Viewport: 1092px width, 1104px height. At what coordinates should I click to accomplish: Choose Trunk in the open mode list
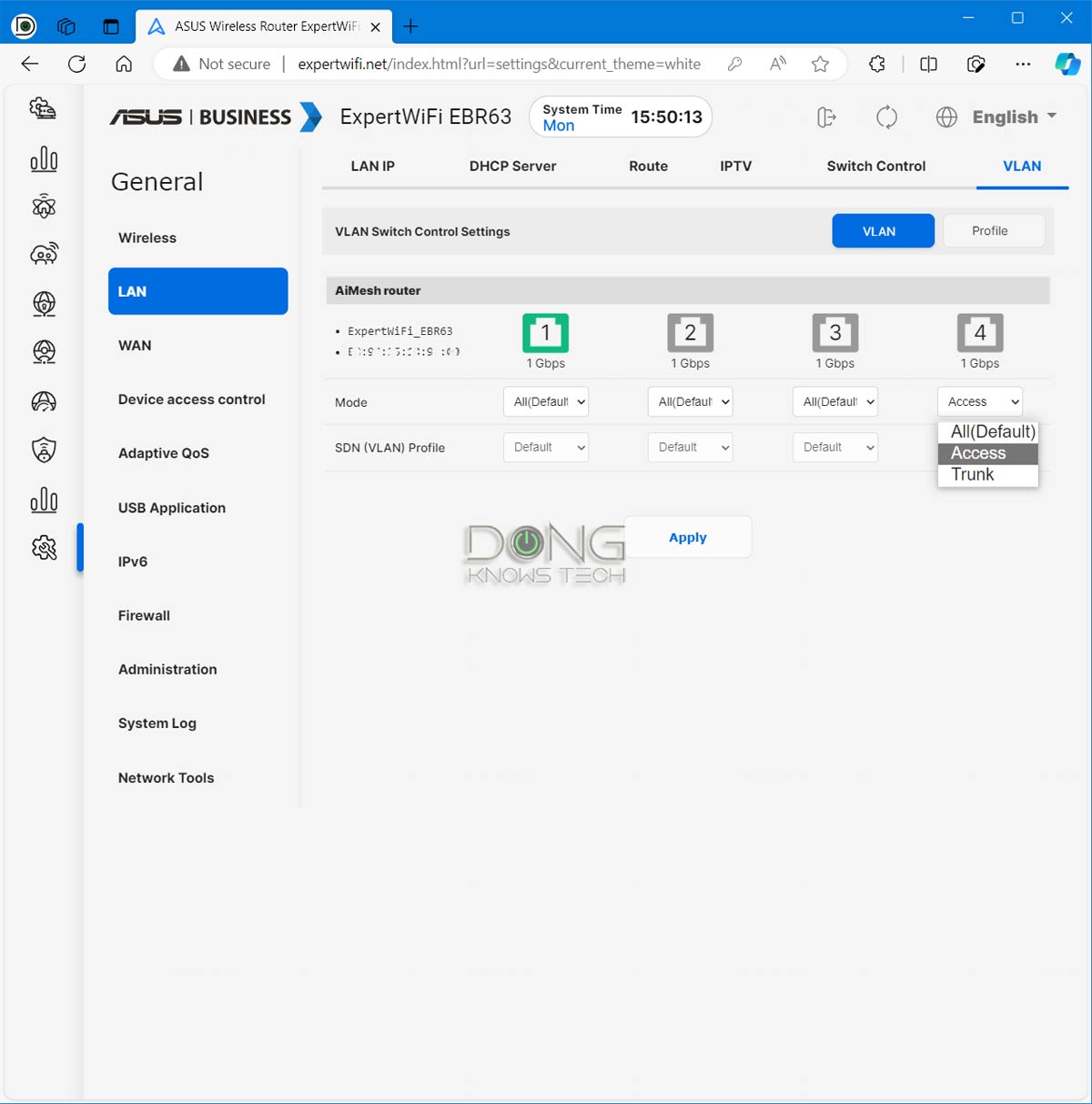(988, 474)
